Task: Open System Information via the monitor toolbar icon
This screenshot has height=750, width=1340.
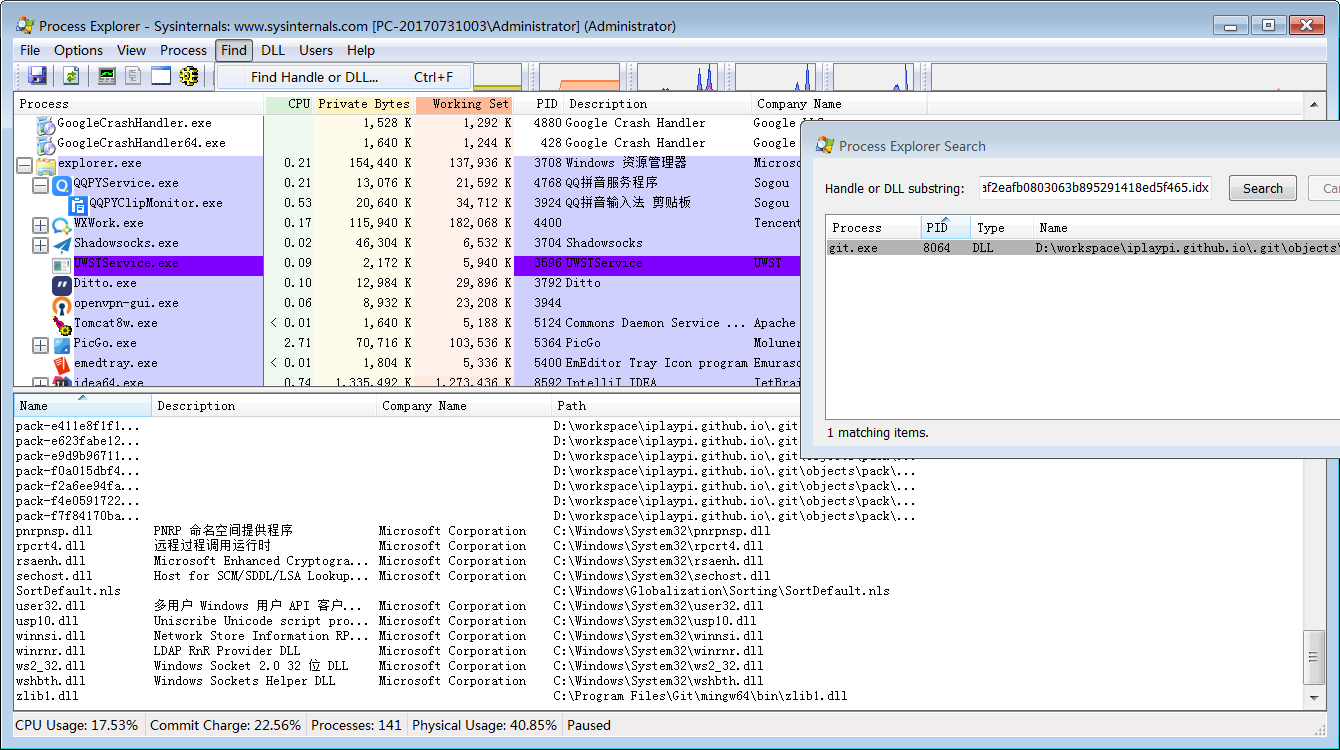Action: tap(106, 76)
